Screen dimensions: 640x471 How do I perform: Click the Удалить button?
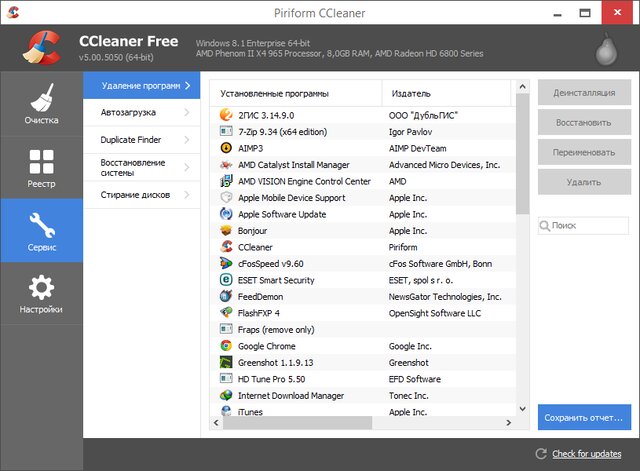tap(584, 182)
